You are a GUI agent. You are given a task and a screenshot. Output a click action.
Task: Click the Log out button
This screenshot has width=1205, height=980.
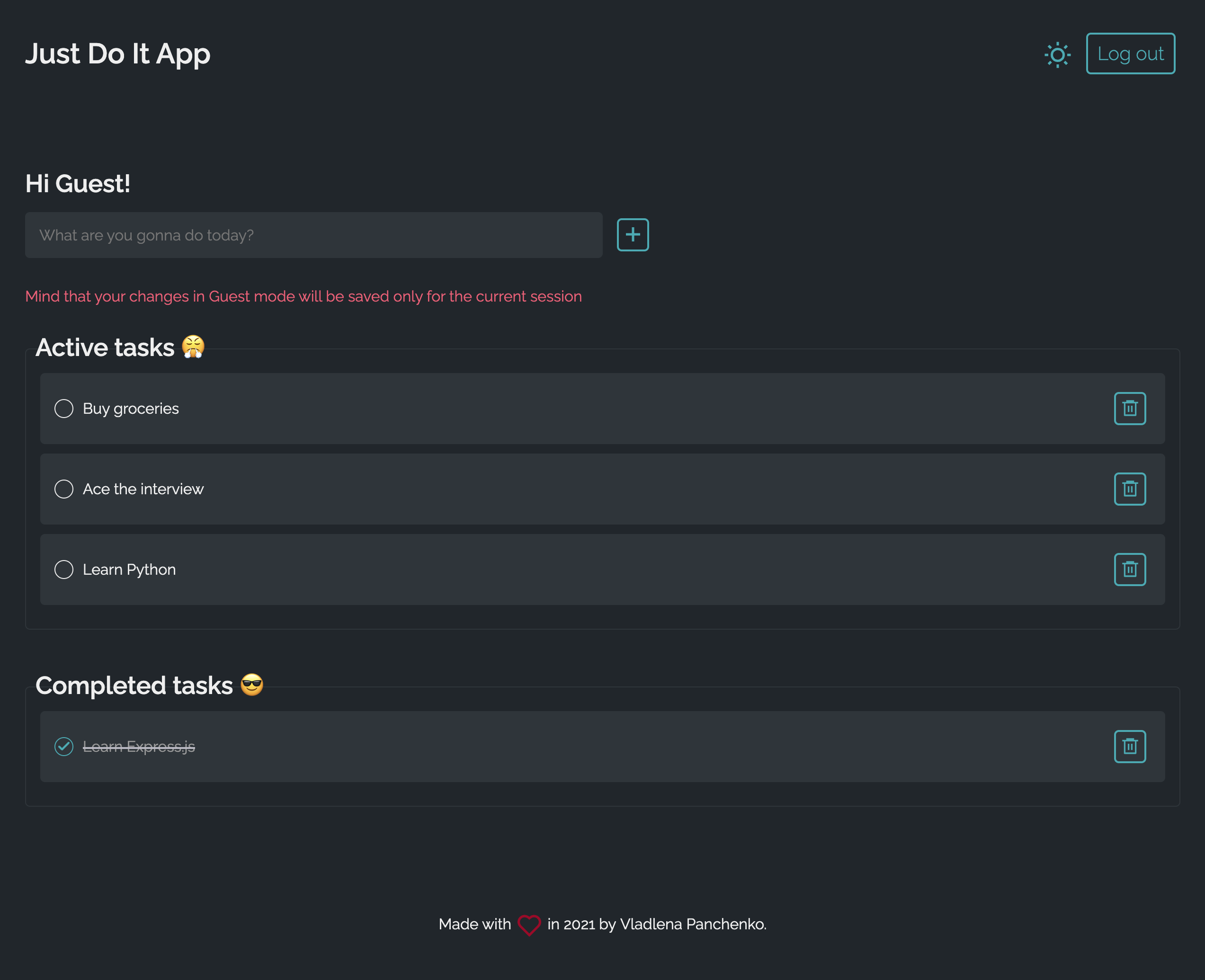(1130, 53)
